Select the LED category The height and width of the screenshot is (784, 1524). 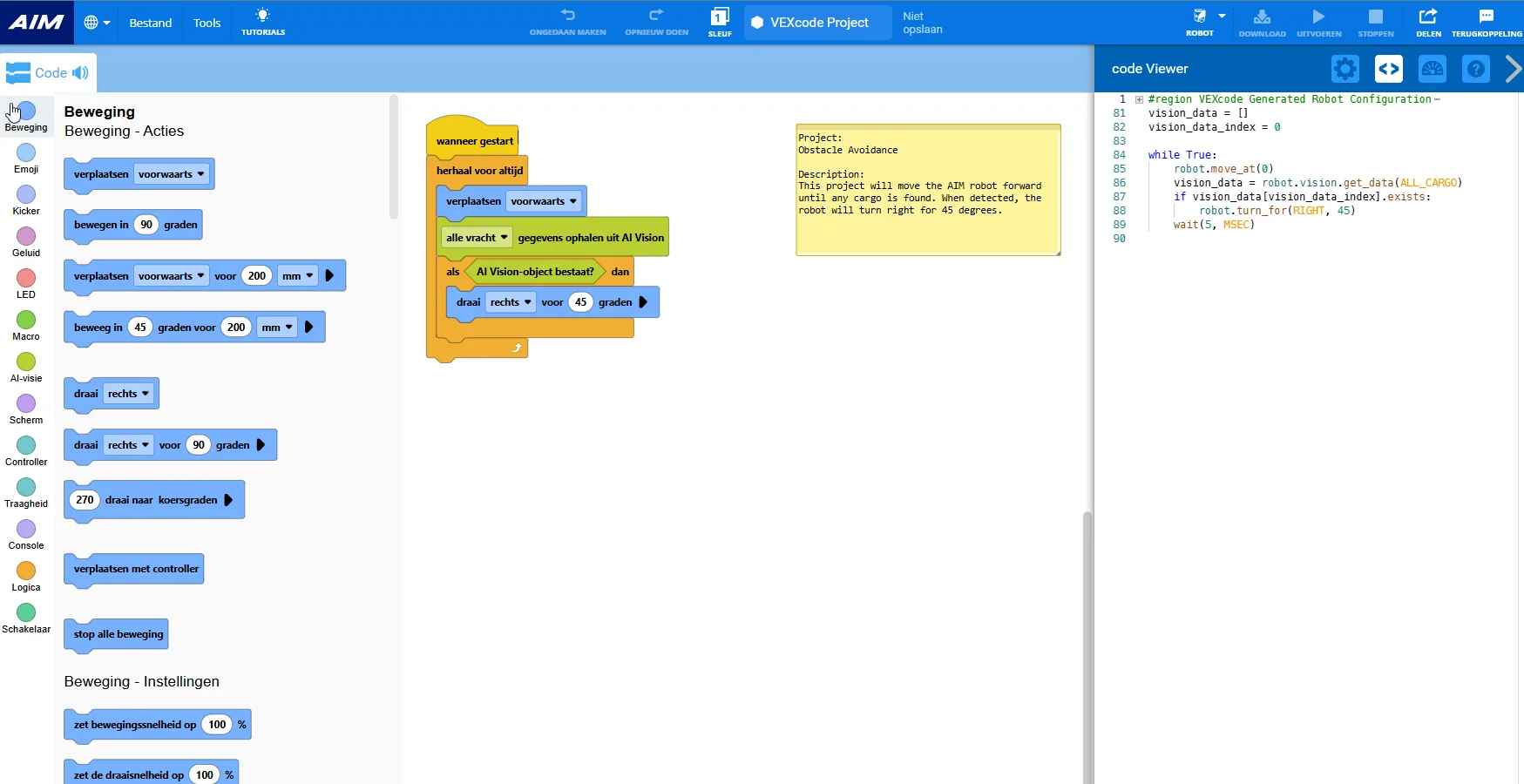coord(26,284)
